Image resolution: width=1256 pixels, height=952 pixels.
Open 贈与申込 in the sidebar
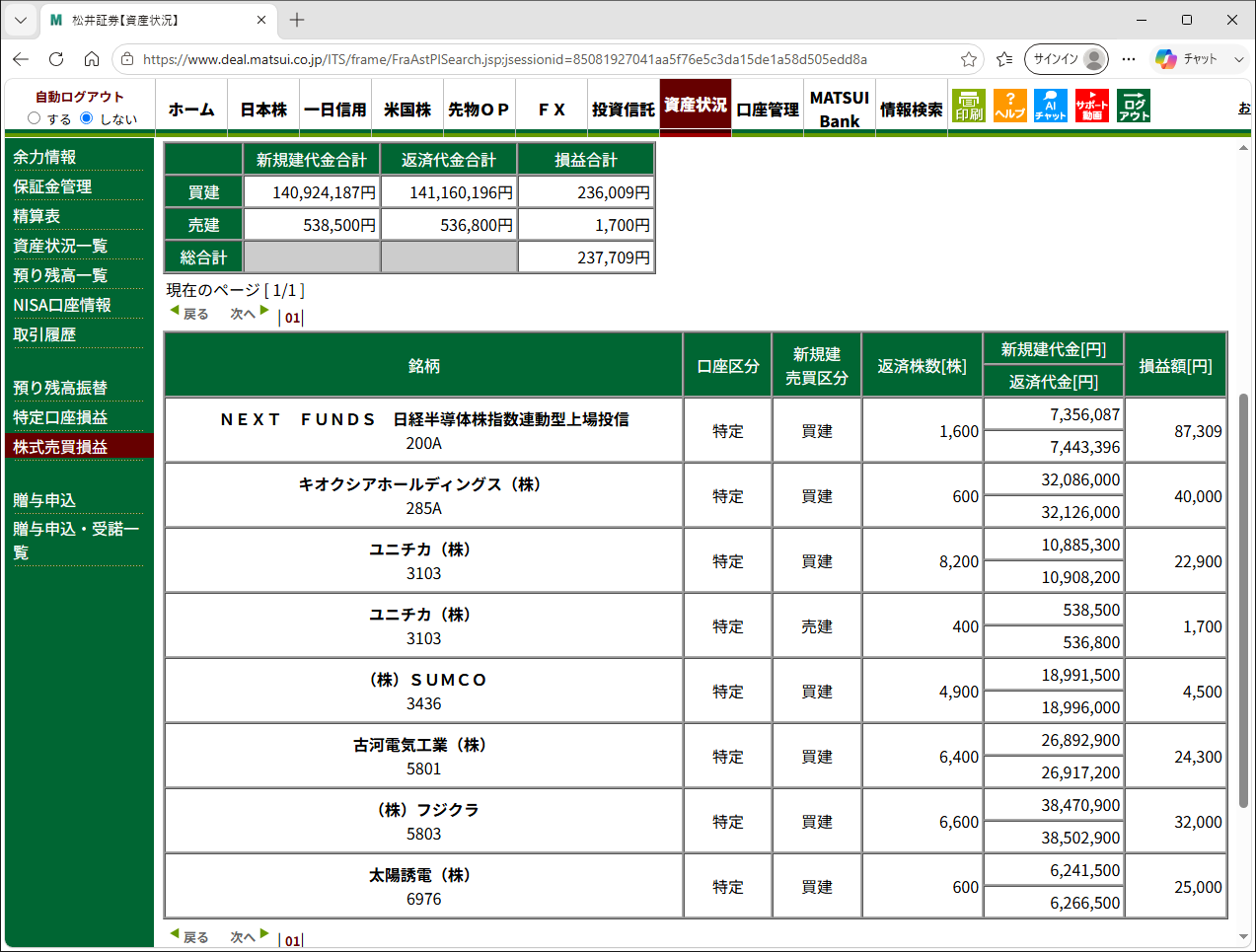pyautogui.click(x=44, y=500)
